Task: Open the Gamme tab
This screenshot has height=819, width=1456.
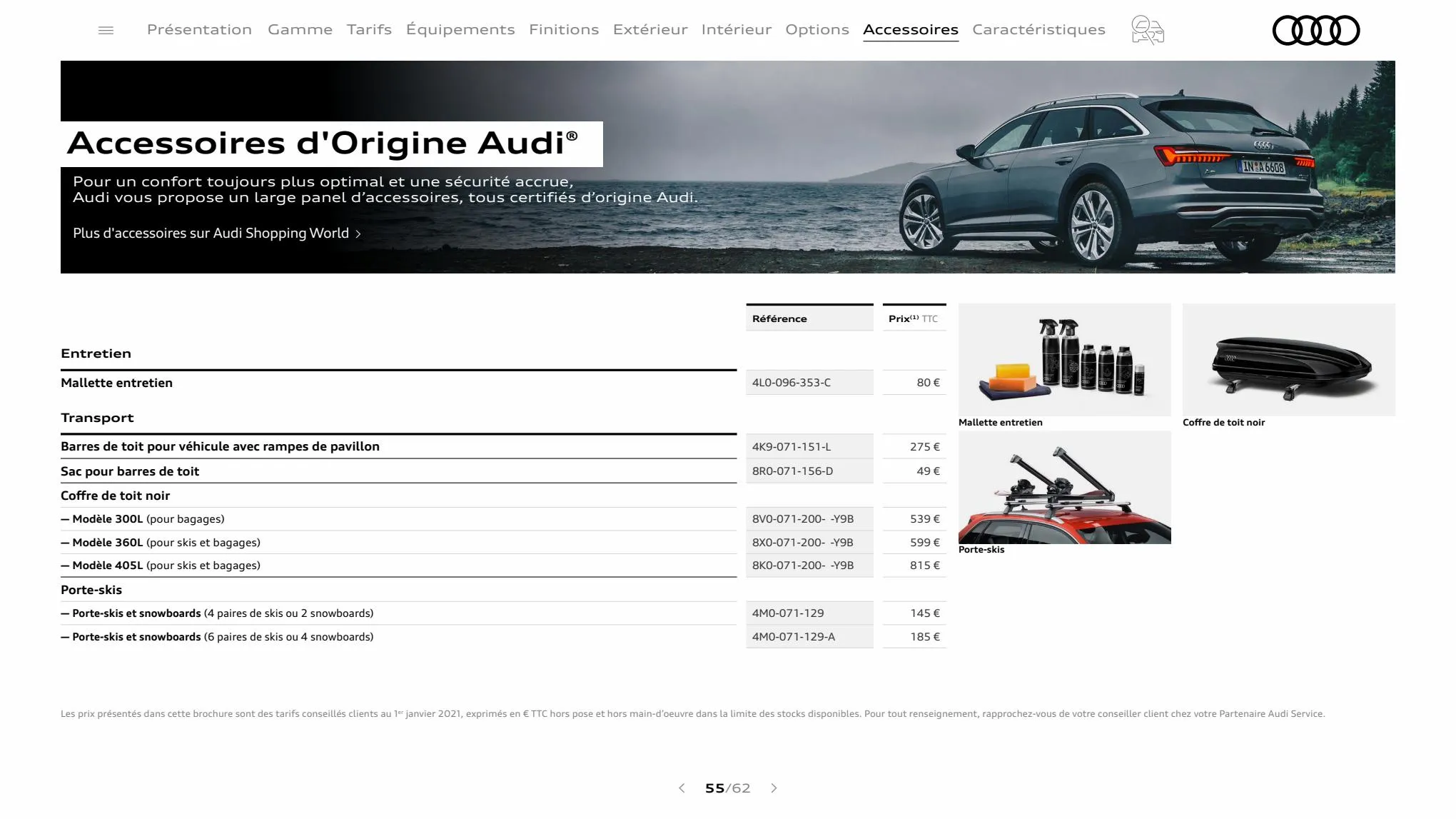Action: pos(300,29)
